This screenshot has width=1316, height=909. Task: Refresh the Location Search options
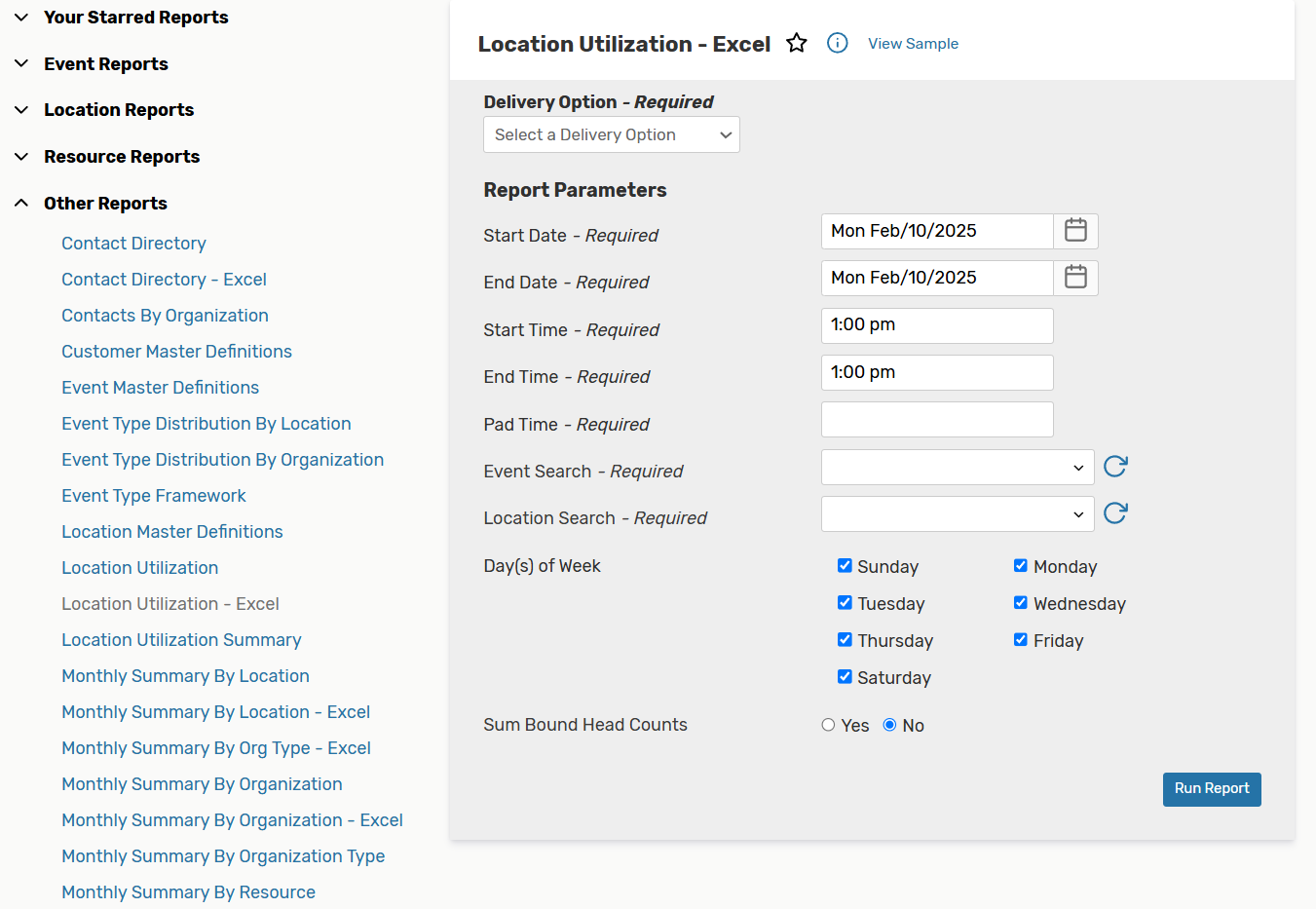click(1114, 513)
